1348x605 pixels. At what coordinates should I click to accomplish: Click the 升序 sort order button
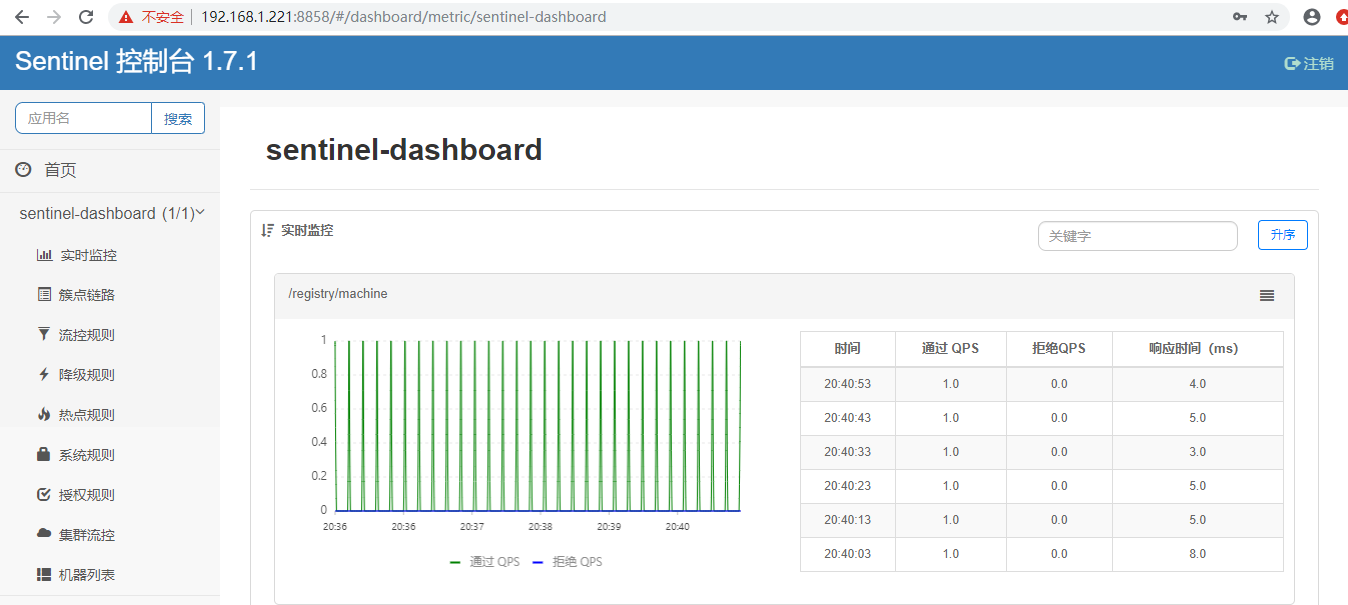click(1283, 235)
